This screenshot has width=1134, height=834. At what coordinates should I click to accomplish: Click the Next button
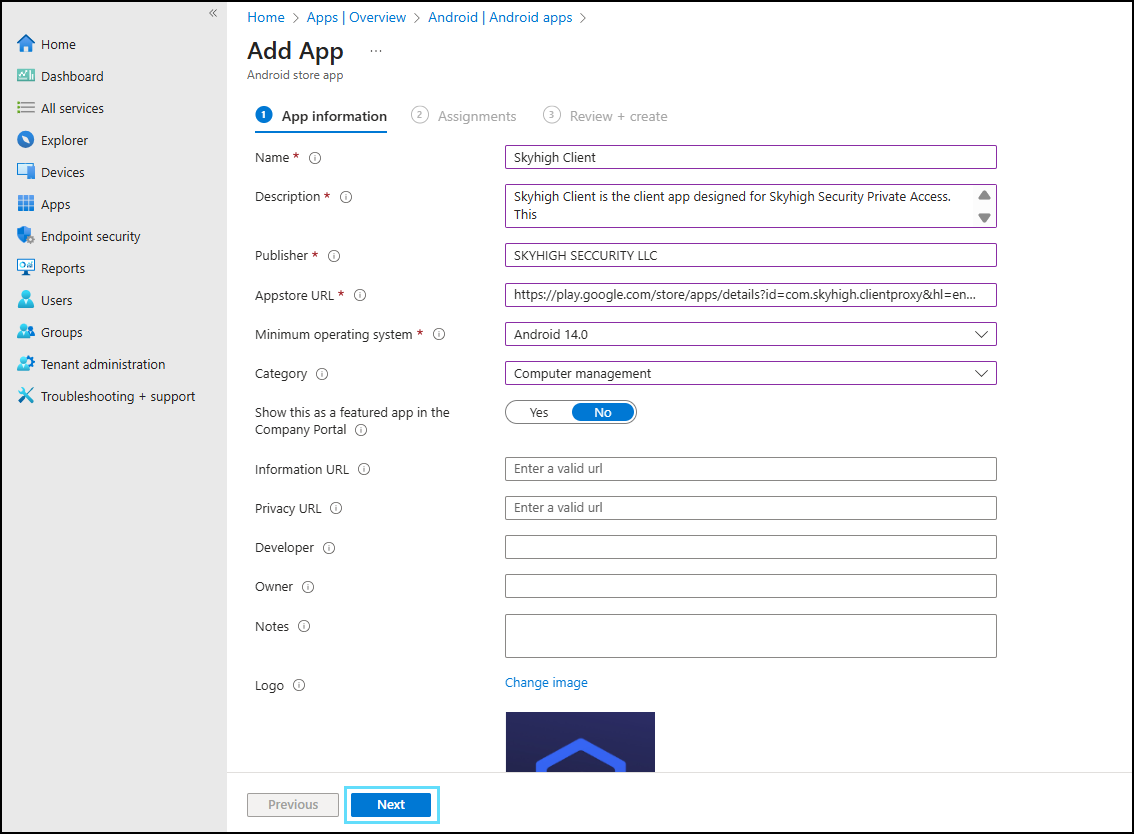click(x=391, y=804)
